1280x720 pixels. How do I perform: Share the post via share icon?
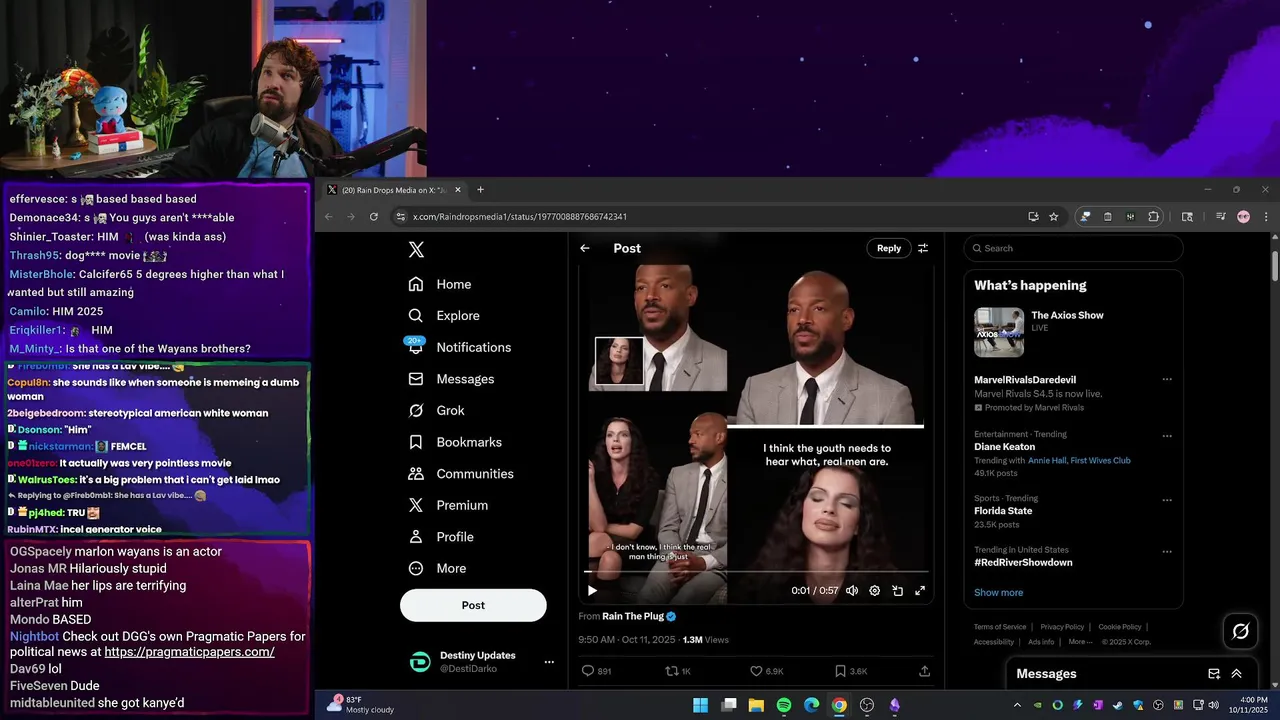click(924, 671)
